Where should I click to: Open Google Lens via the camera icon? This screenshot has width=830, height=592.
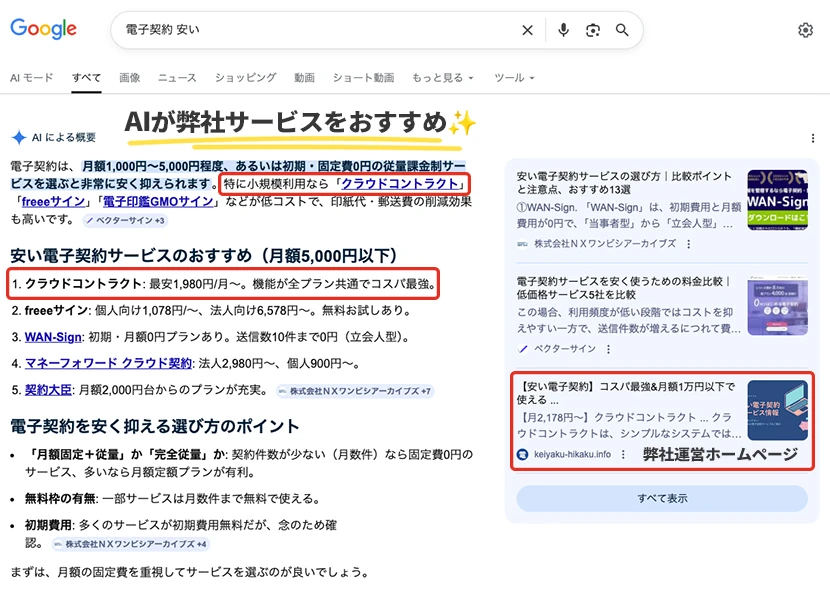592,30
